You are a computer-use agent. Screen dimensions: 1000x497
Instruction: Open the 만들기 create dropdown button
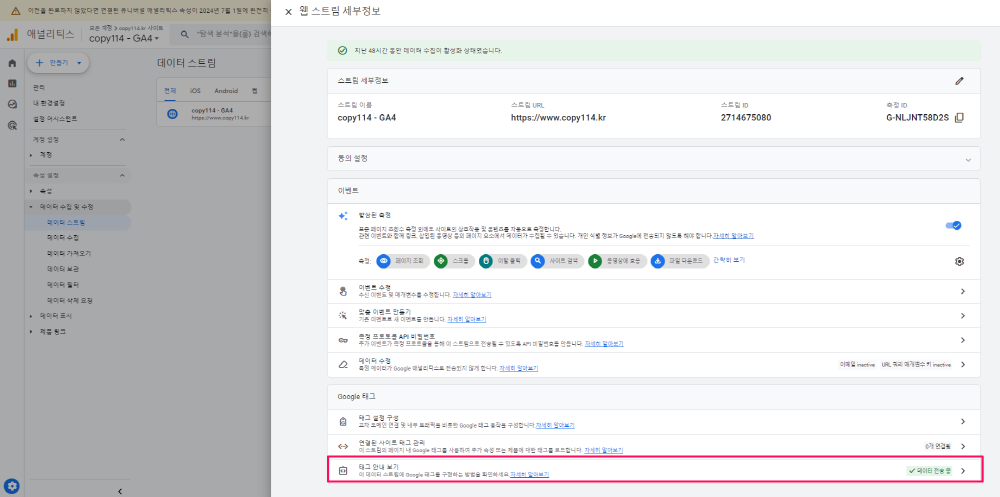[x=58, y=63]
